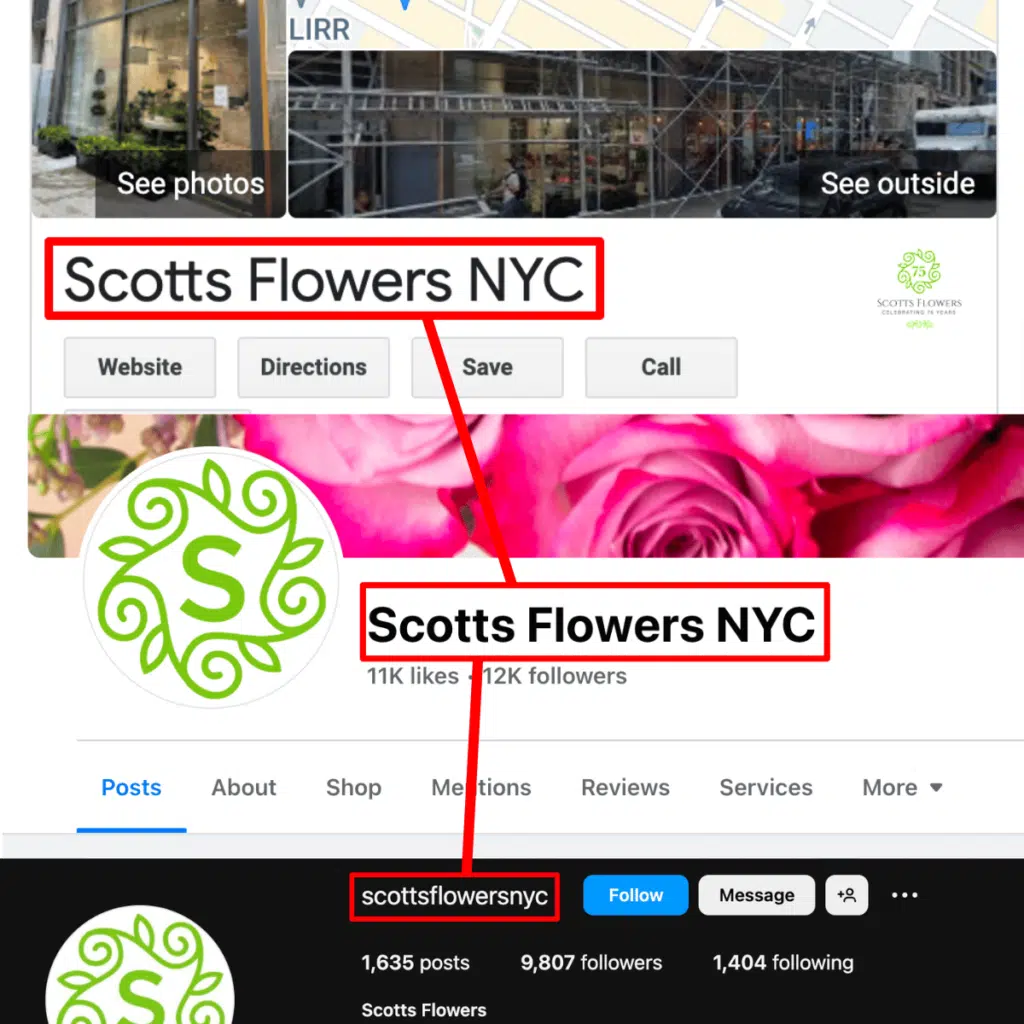Open the 9,807 followers list

tap(591, 963)
